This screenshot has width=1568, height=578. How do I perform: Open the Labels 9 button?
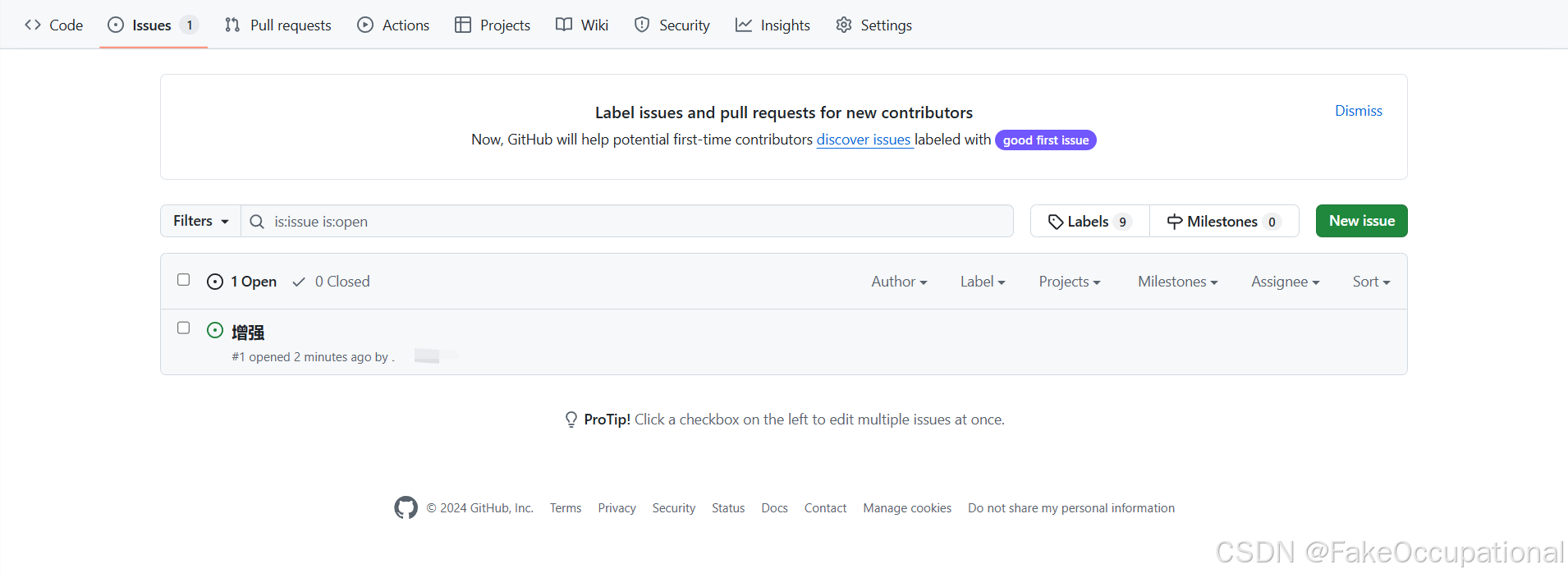pyautogui.click(x=1090, y=221)
